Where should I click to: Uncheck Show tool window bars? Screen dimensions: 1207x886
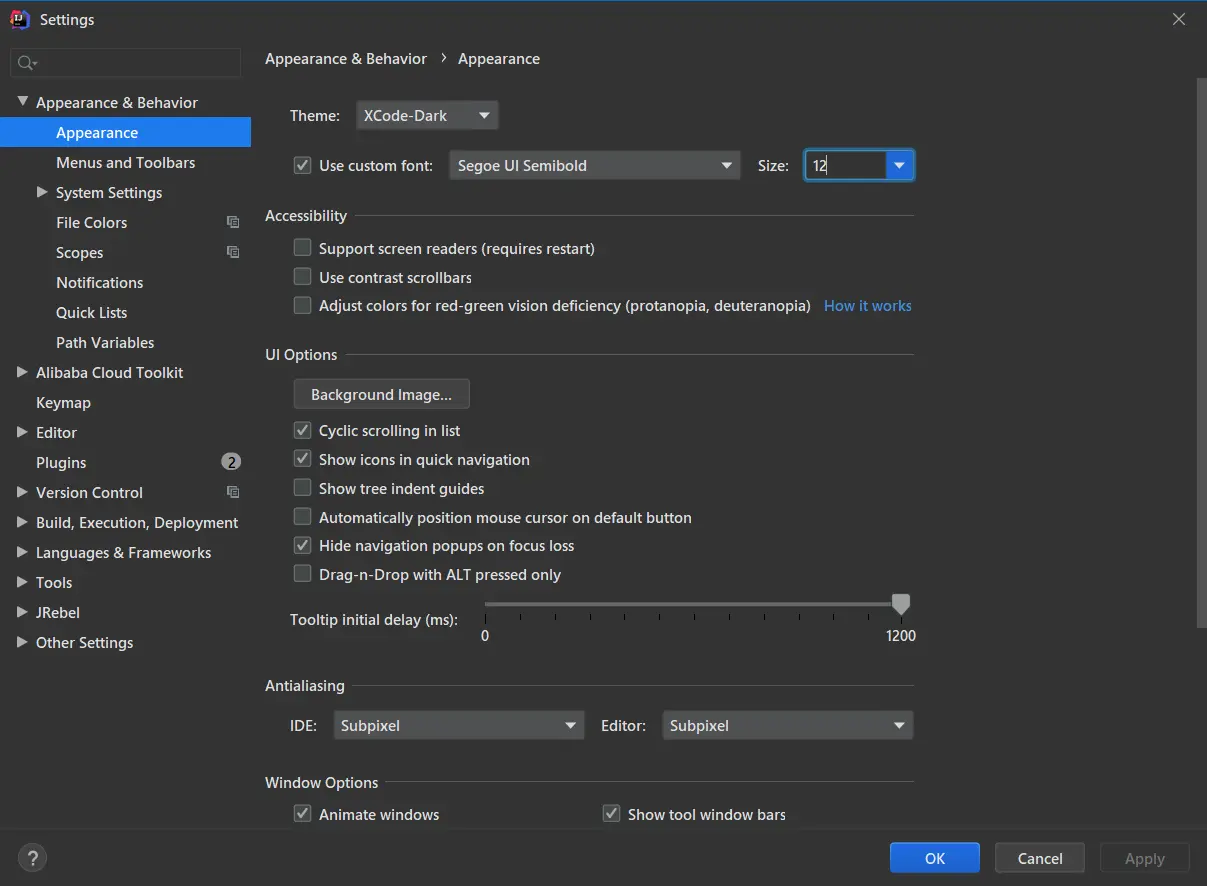point(611,814)
